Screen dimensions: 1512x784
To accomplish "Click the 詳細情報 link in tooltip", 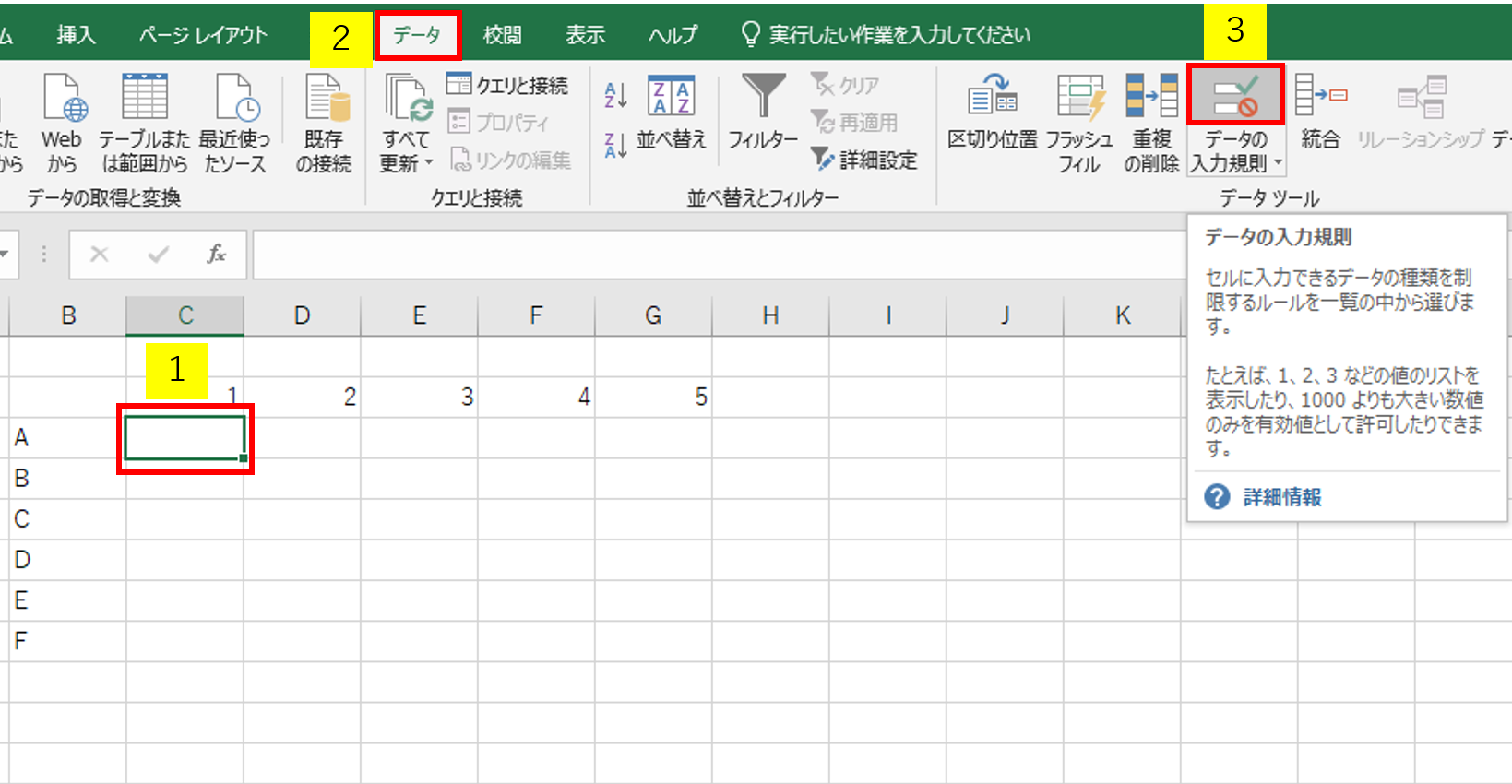I will pyautogui.click(x=1281, y=497).
